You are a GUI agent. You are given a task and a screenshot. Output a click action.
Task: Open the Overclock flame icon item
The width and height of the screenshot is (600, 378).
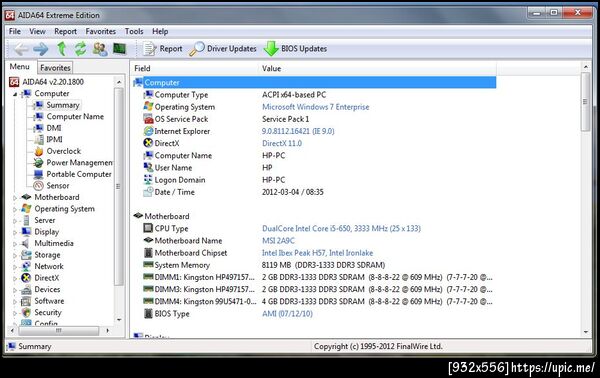coord(39,151)
